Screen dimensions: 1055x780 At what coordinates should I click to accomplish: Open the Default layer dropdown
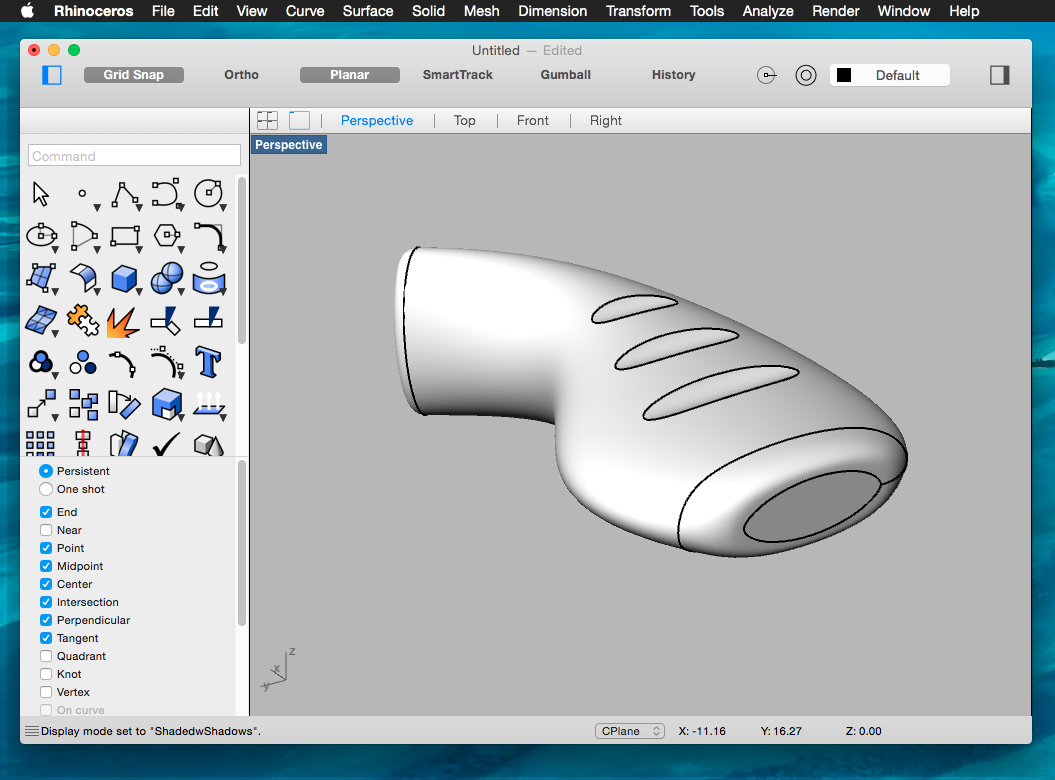pos(889,75)
